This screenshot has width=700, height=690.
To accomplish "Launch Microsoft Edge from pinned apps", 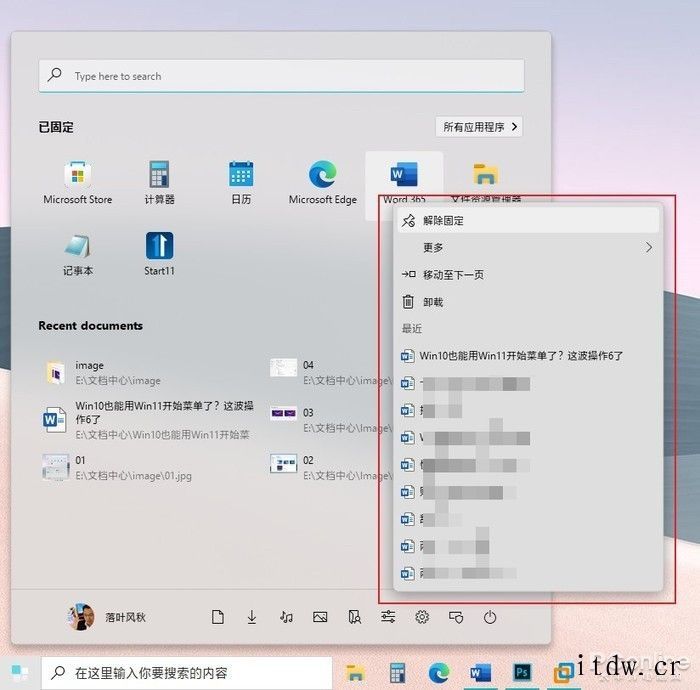I will pos(323,183).
